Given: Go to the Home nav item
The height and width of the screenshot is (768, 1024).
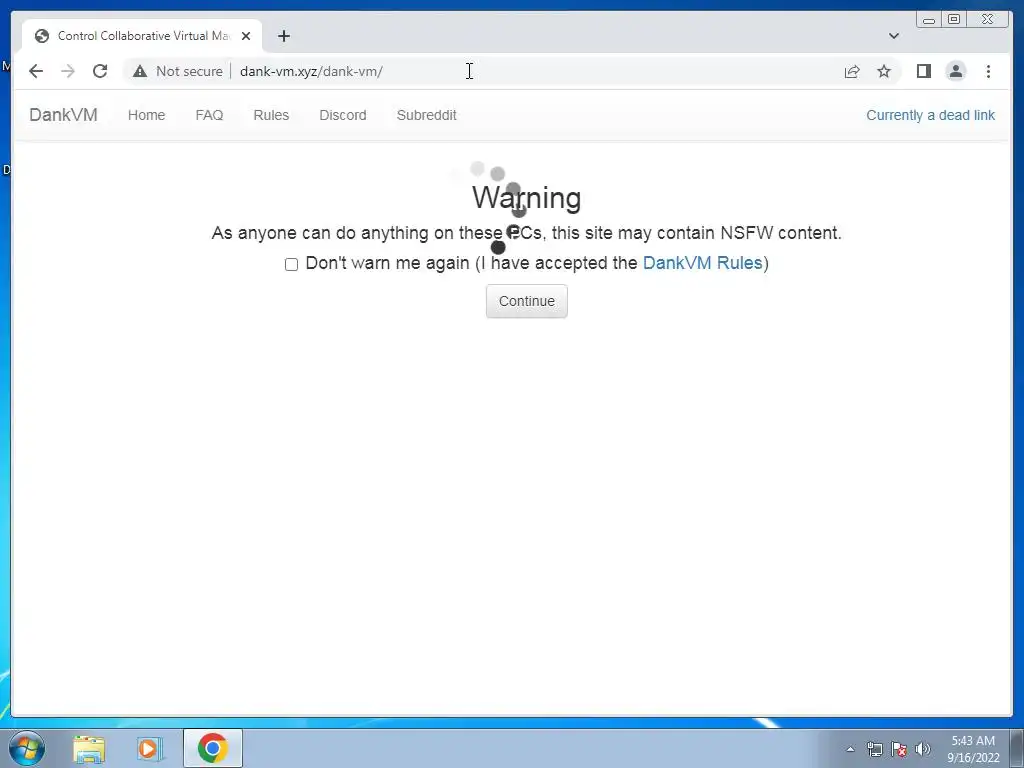Looking at the screenshot, I should [x=146, y=115].
